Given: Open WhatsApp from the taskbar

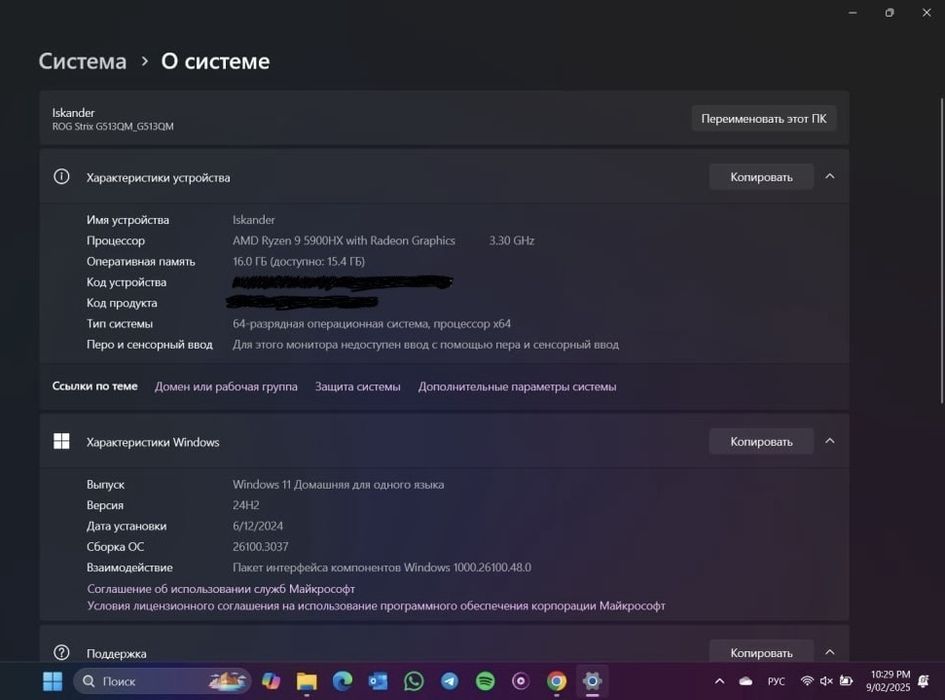Looking at the screenshot, I should 413,681.
